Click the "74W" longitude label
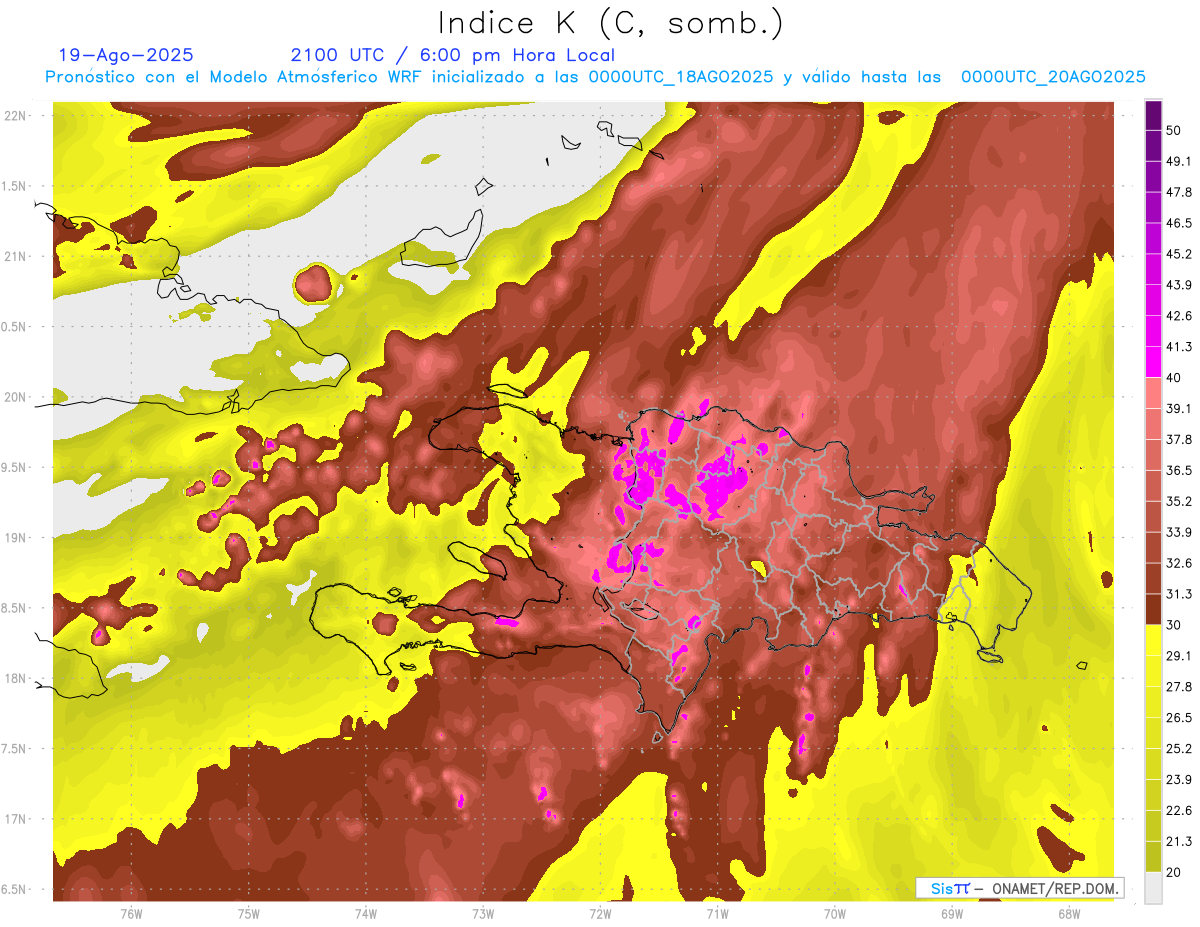 [x=365, y=913]
